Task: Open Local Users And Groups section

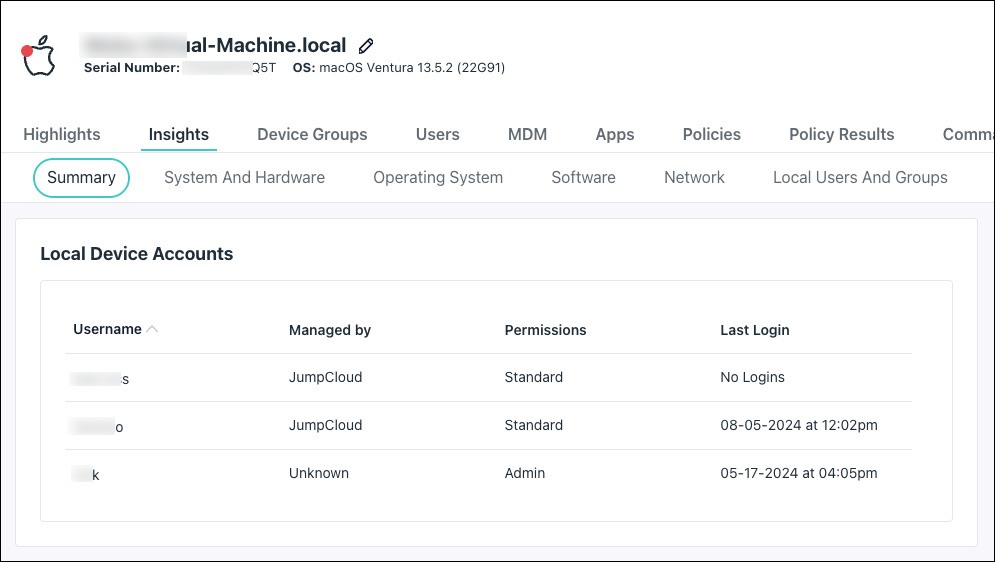Action: coord(860,177)
